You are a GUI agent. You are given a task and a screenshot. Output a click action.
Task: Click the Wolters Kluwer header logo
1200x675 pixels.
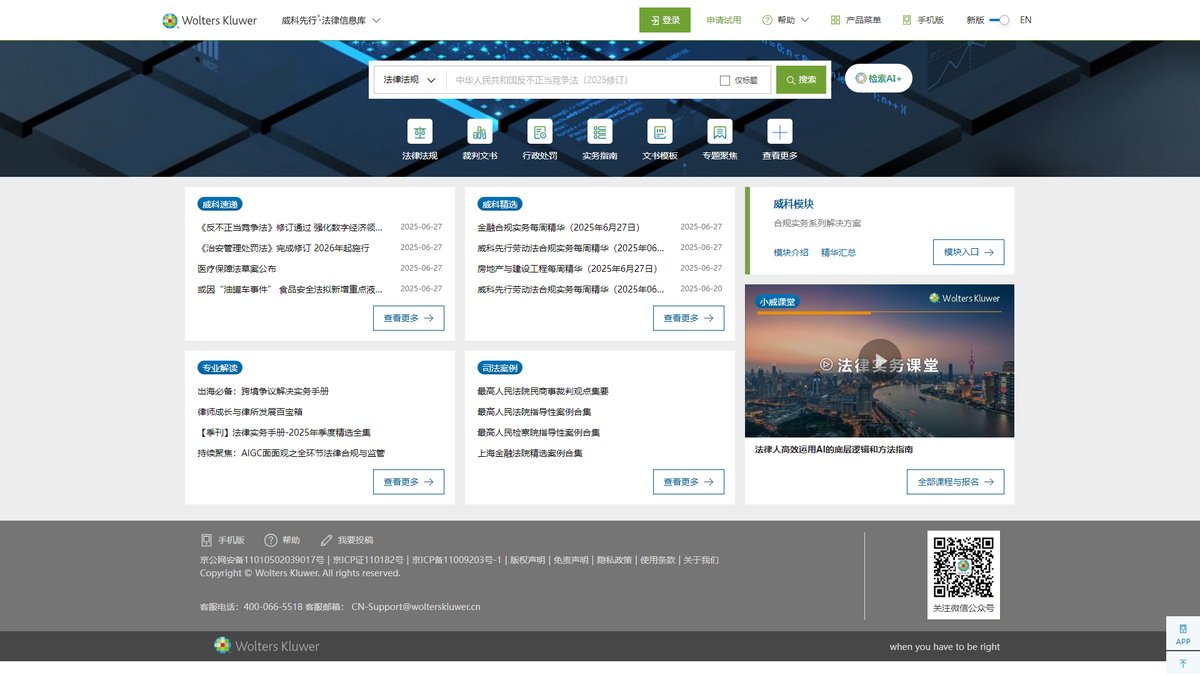(x=210, y=20)
